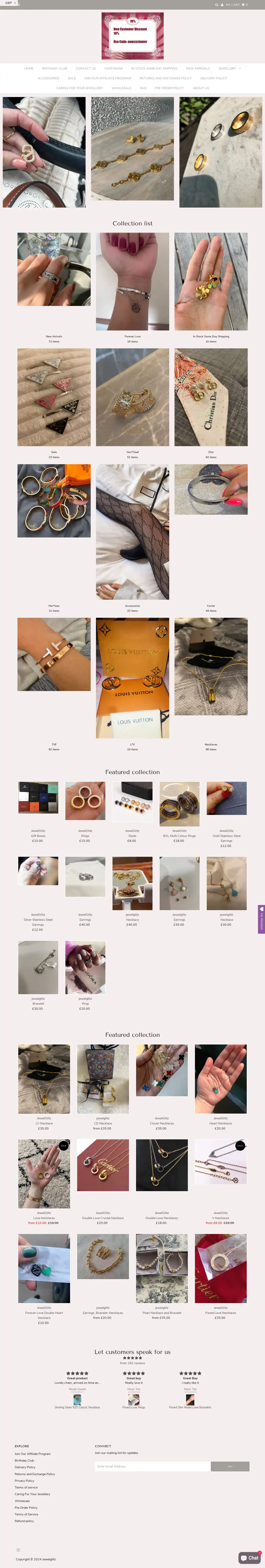Open the Louis Vuitton collection thumbnail

click(132, 678)
